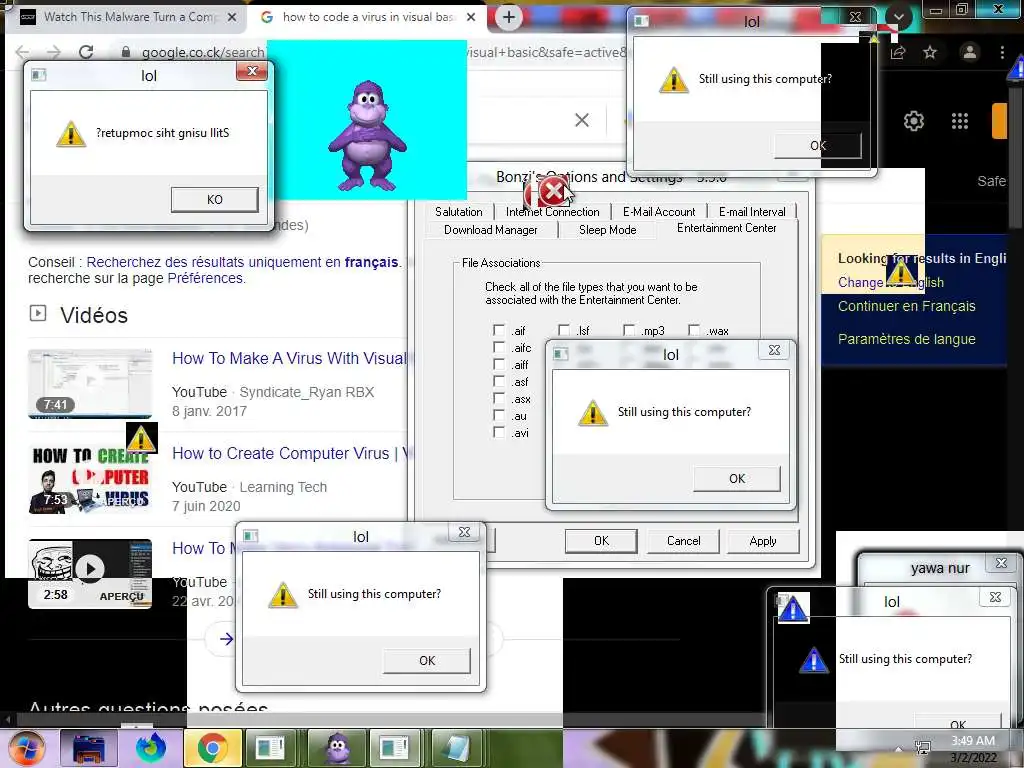
Task: Check the .aiff file type
Action: (x=499, y=364)
